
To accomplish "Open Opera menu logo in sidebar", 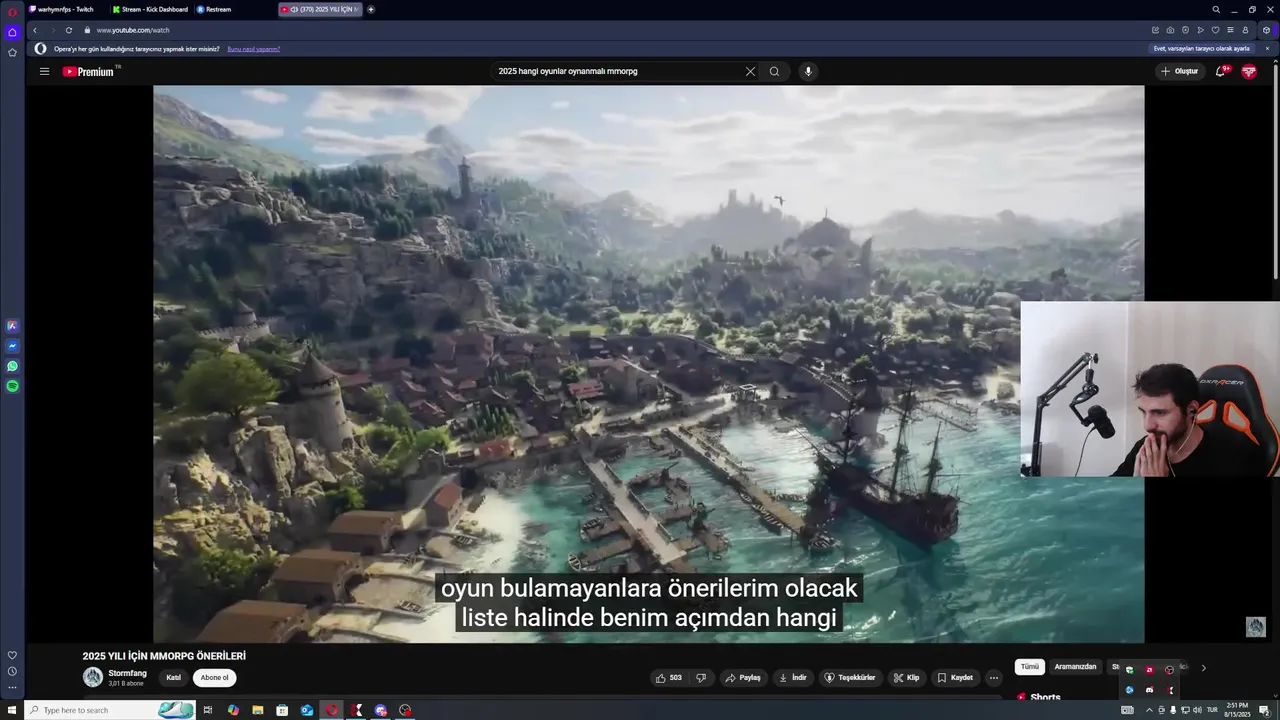I will [x=12, y=10].
